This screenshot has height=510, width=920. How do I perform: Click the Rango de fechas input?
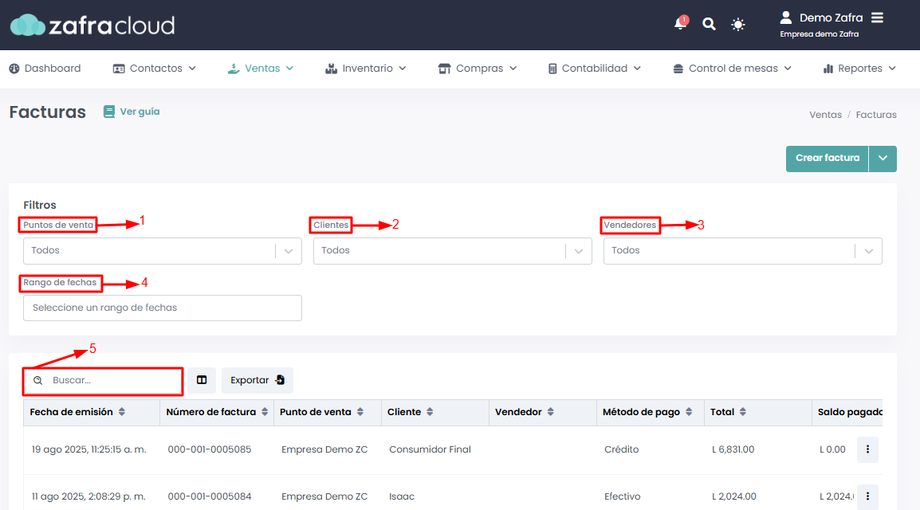pos(163,308)
